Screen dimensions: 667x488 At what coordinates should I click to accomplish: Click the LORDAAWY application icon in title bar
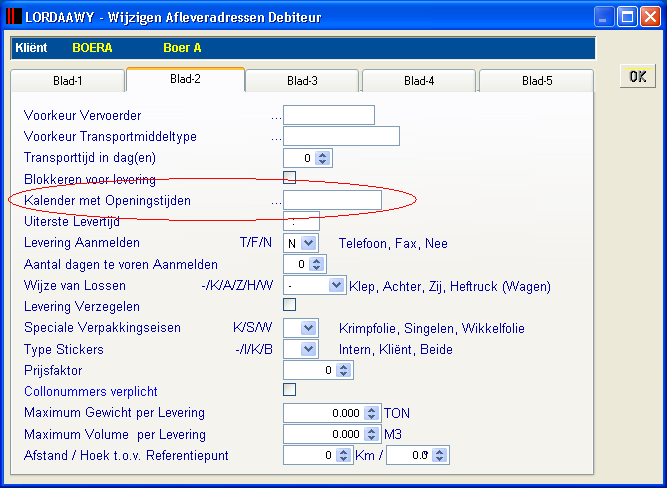pyautogui.click(x=14, y=17)
